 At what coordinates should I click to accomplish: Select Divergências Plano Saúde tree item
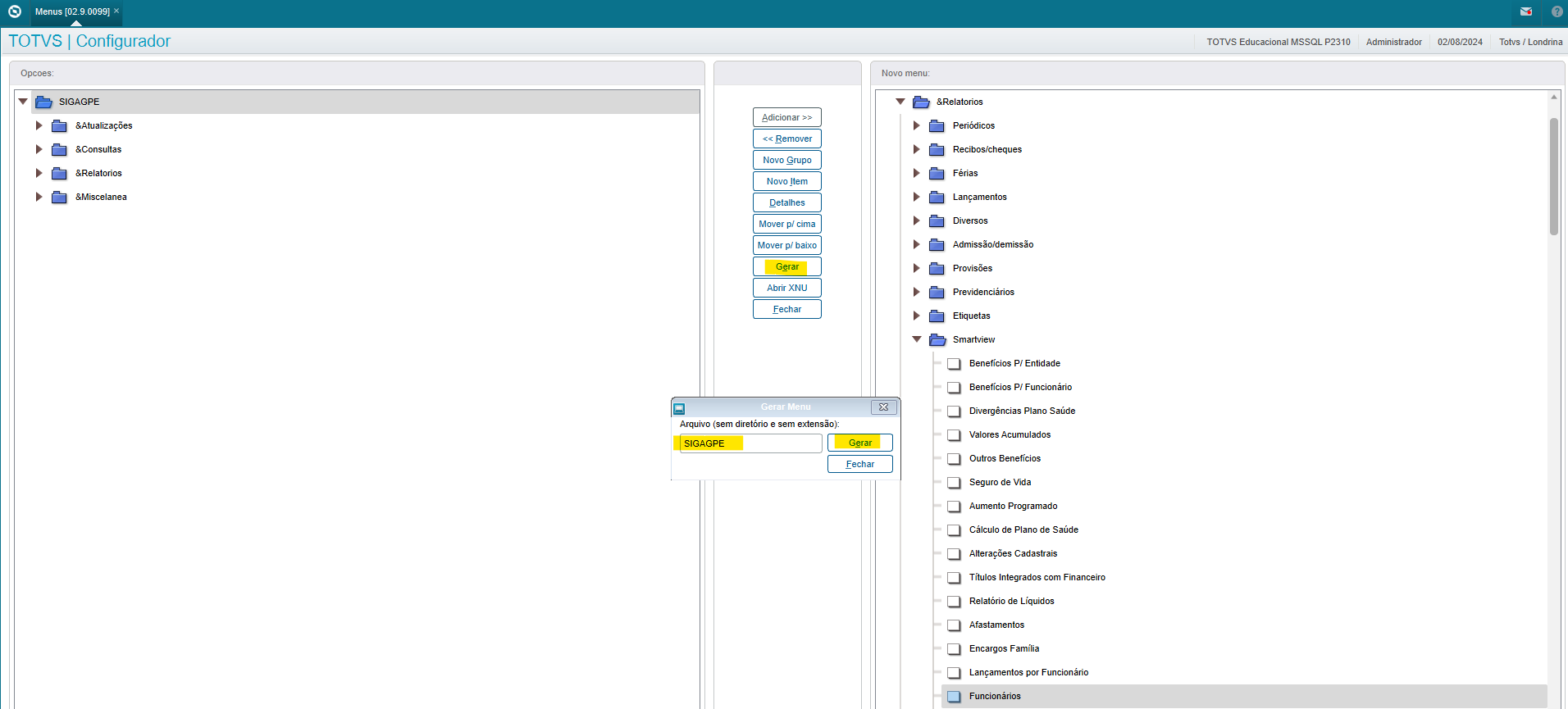coord(1022,411)
